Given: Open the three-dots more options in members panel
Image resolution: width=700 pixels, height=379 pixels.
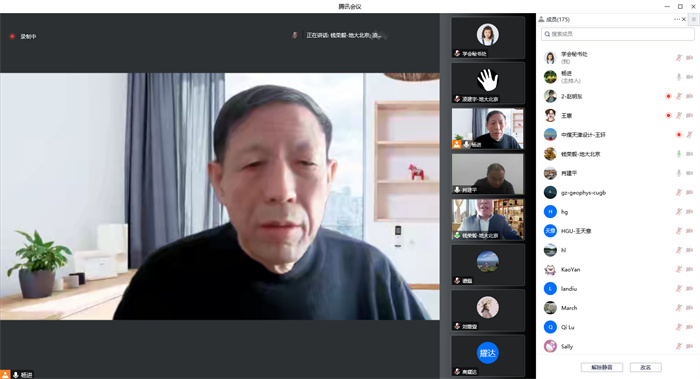Looking at the screenshot, I should coord(677,19).
